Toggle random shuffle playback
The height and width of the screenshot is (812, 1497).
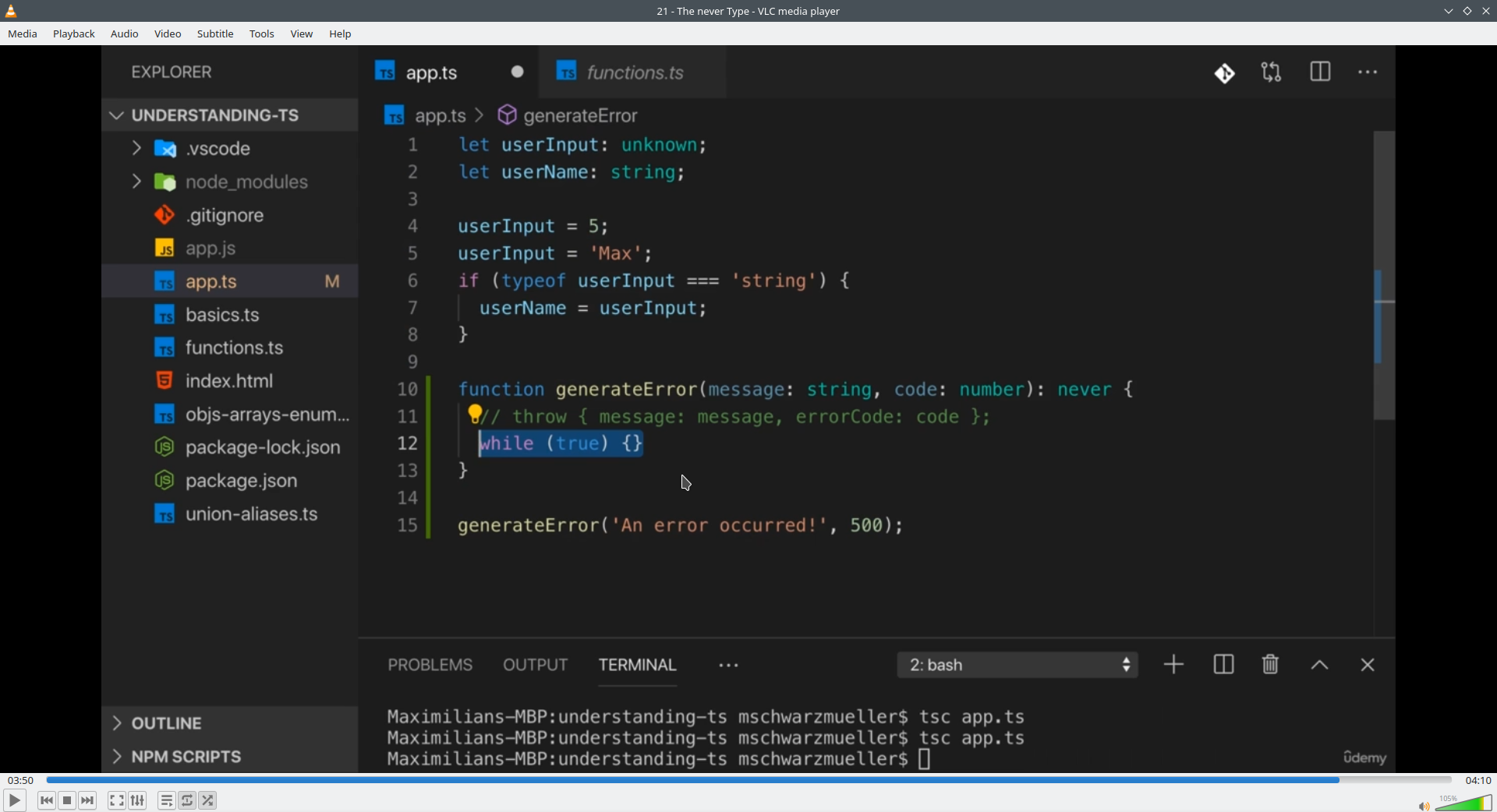tap(208, 800)
